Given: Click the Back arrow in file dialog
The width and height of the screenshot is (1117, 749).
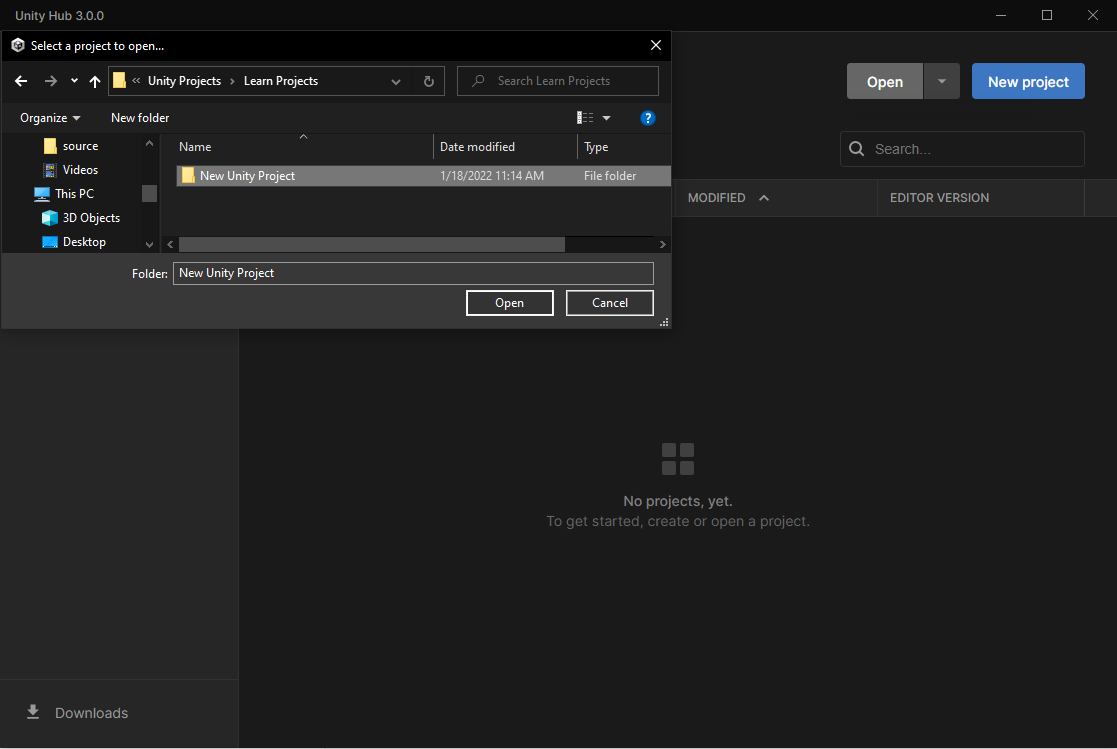Looking at the screenshot, I should click(21, 81).
